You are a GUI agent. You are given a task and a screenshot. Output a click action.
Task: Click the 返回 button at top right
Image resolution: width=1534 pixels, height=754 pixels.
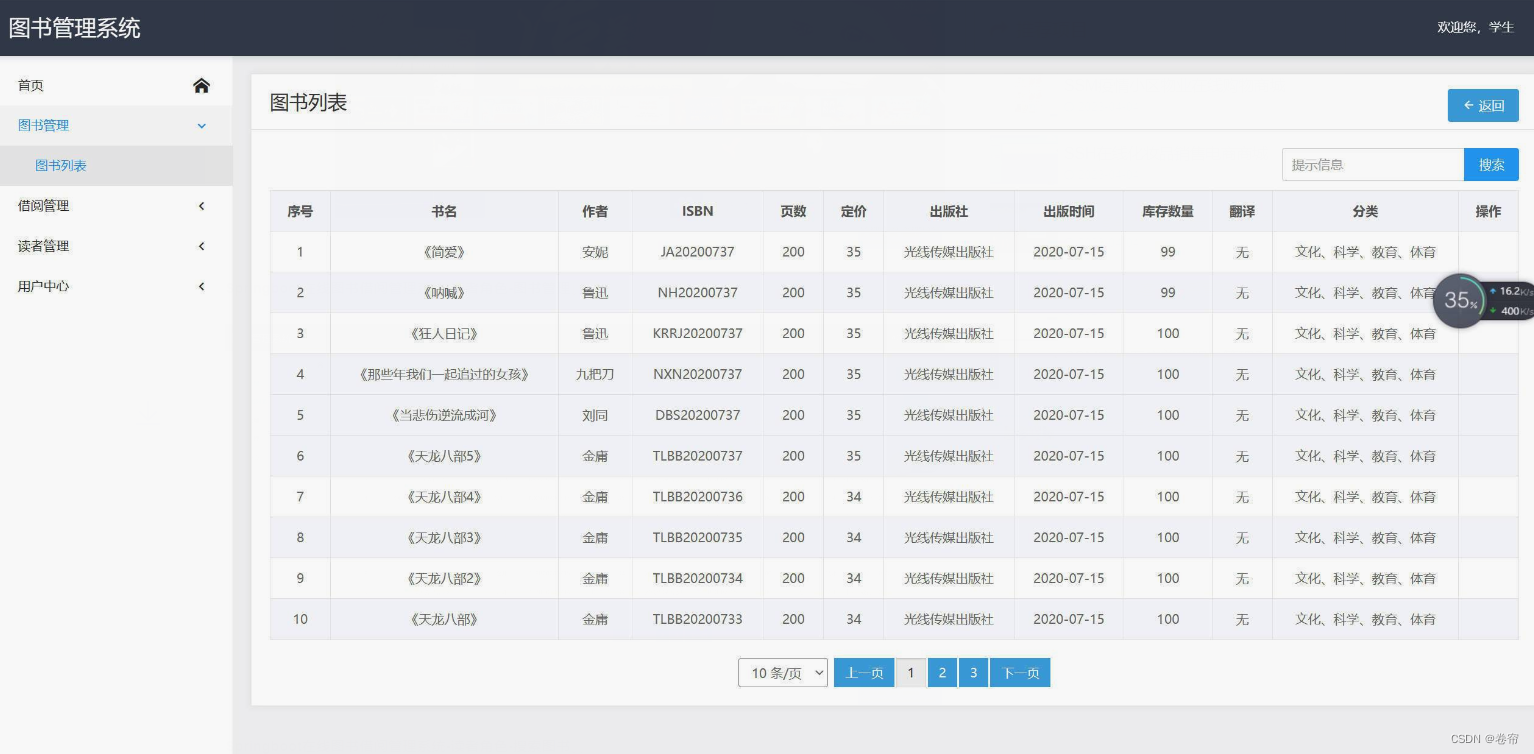point(1483,105)
